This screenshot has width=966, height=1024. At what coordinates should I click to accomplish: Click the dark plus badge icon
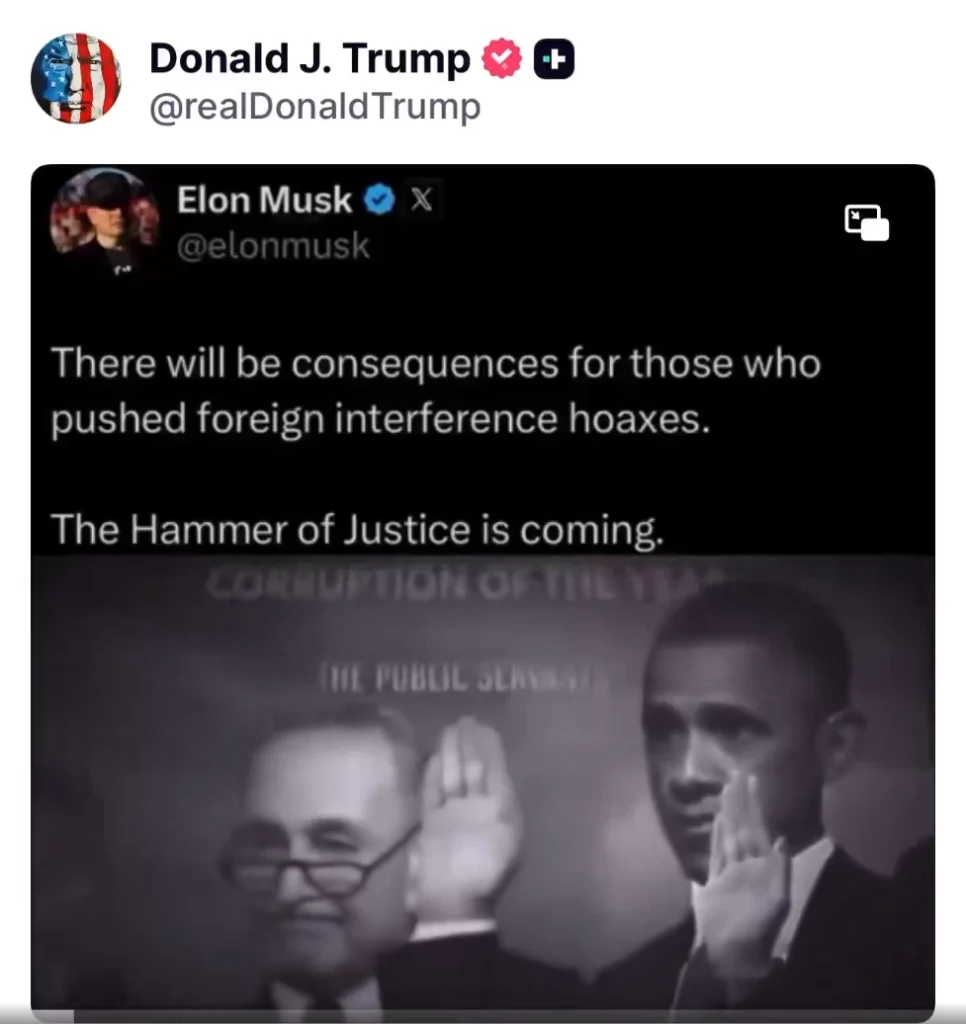[x=554, y=59]
